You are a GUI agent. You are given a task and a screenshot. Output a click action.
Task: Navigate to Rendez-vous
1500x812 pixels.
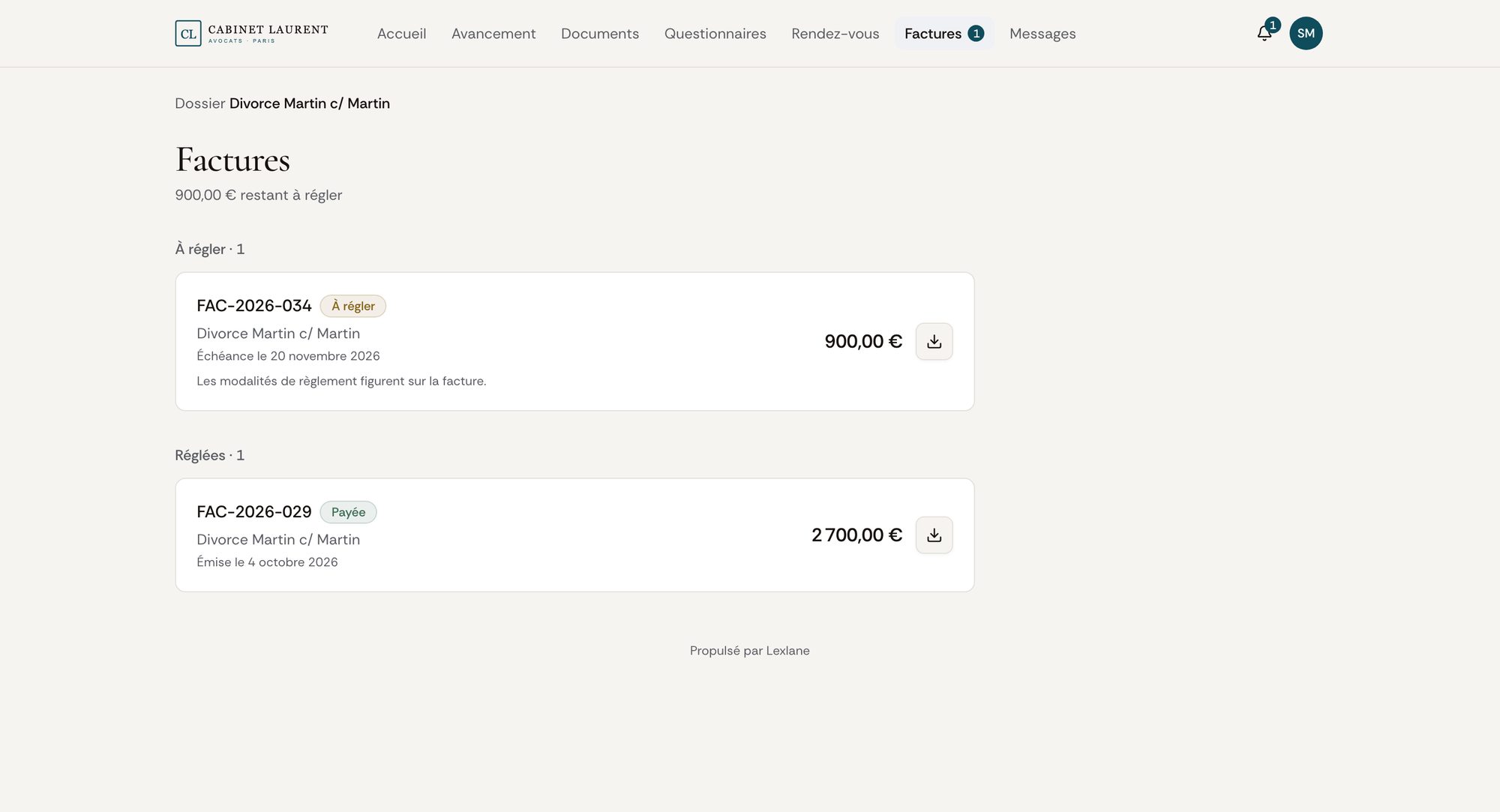[x=835, y=34]
